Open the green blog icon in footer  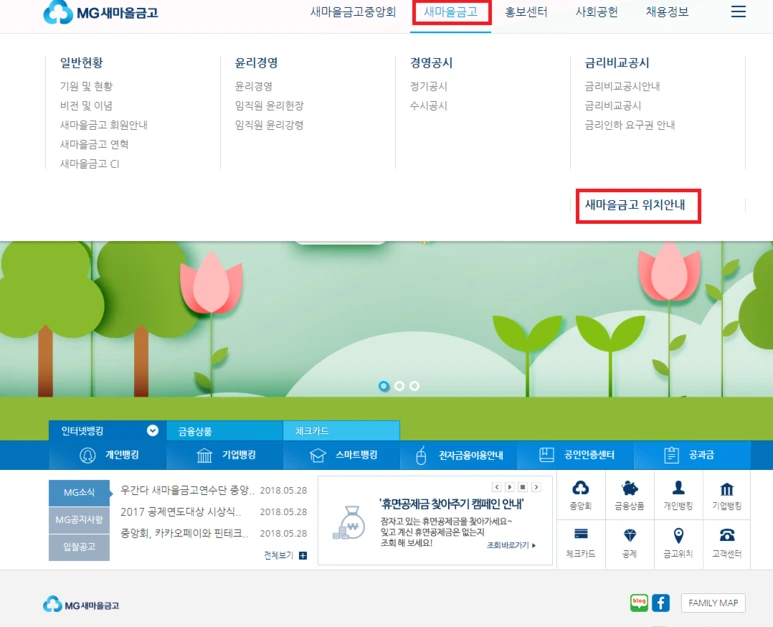pos(639,603)
